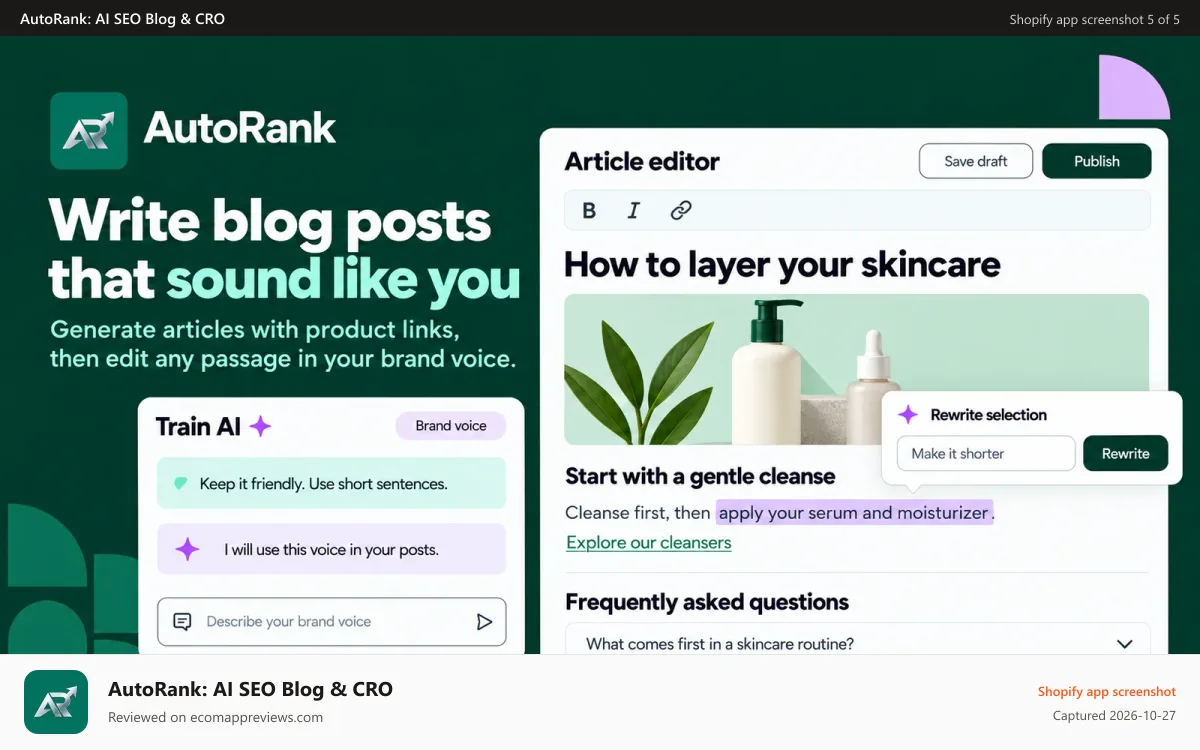Click the AutoRank logo icon in the banner
Image resolution: width=1200 pixels, height=750 pixels.
(89, 130)
